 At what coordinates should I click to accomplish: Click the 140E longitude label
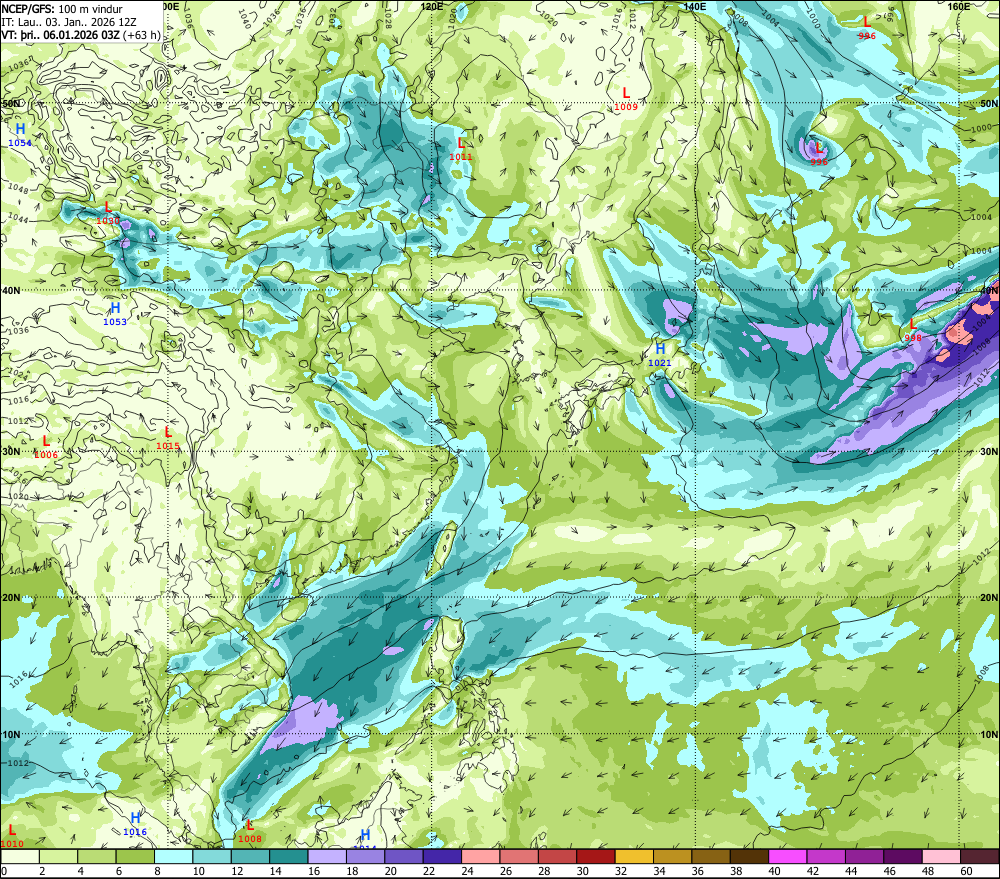pos(695,6)
